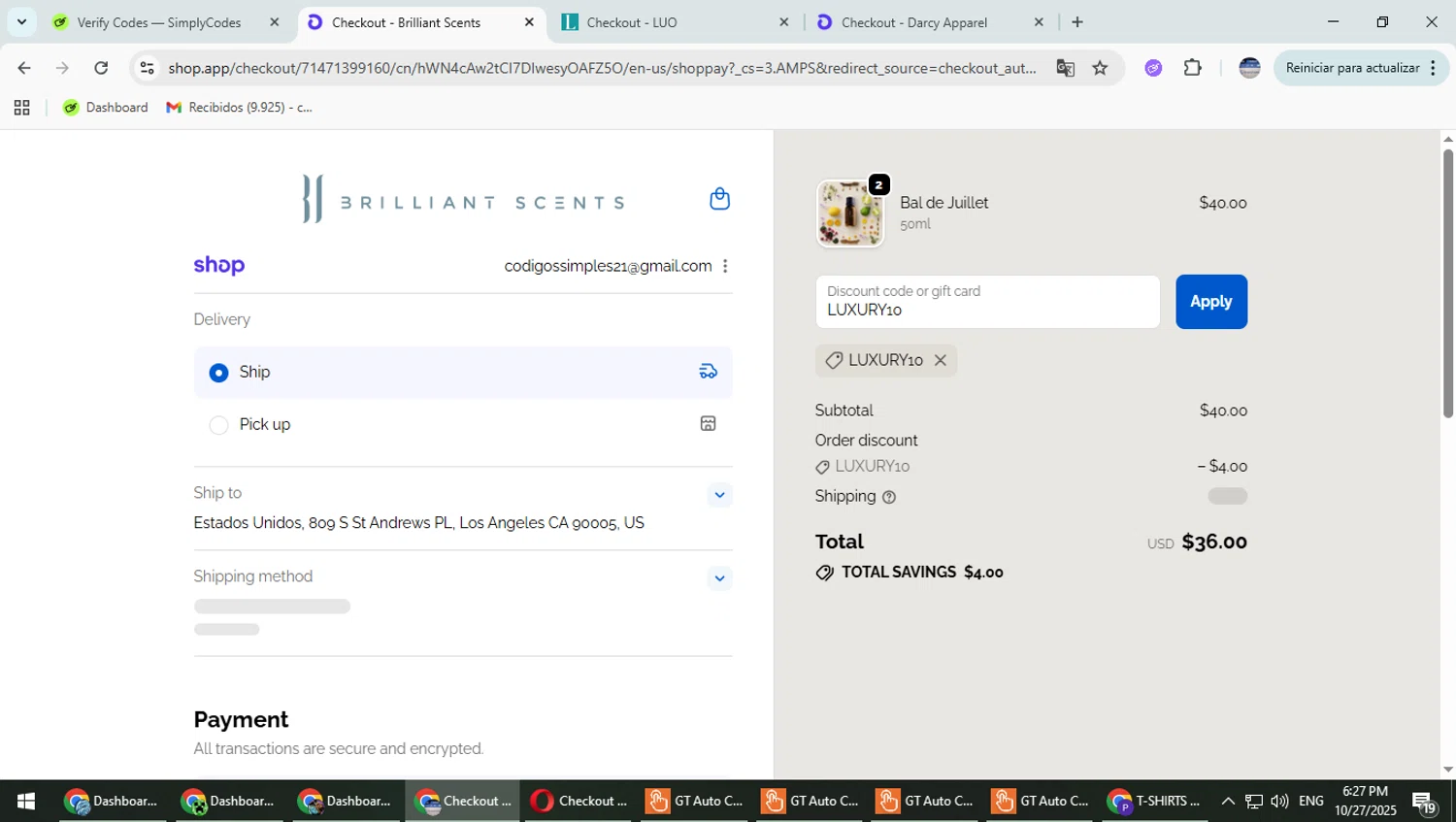This screenshot has height=822, width=1456.
Task: Bookmark this page with the star icon
Action: pos(1100,68)
